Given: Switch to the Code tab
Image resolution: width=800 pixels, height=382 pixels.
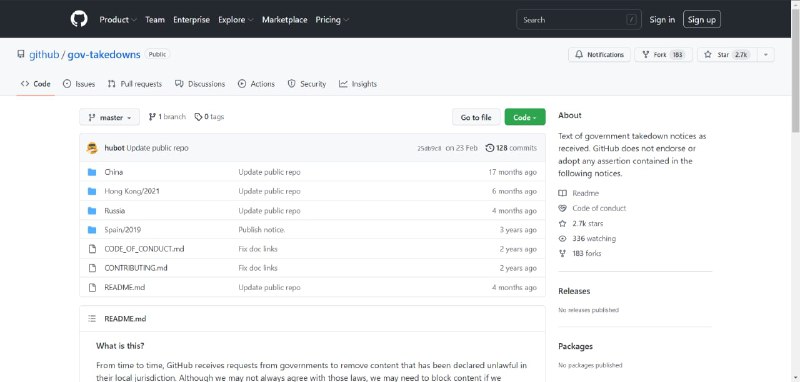Looking at the screenshot, I should click(35, 84).
